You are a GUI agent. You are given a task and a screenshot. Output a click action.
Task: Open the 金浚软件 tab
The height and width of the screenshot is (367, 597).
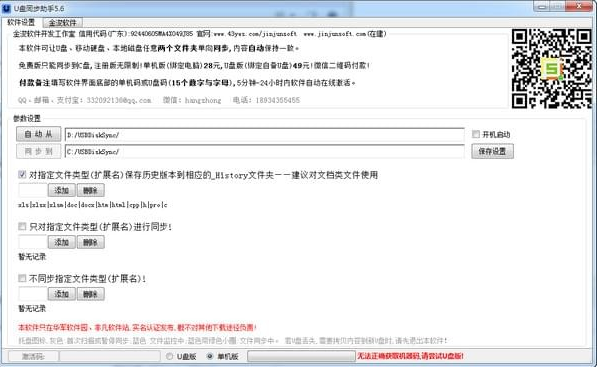coord(62,22)
